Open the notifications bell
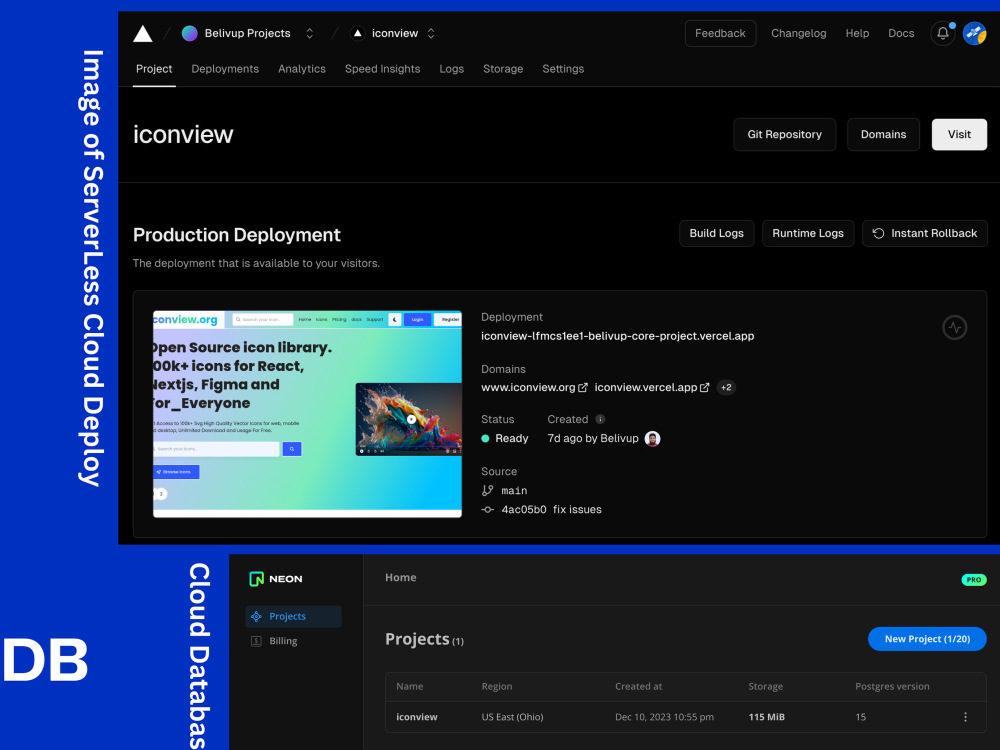This screenshot has height=750, width=1000. click(x=943, y=33)
